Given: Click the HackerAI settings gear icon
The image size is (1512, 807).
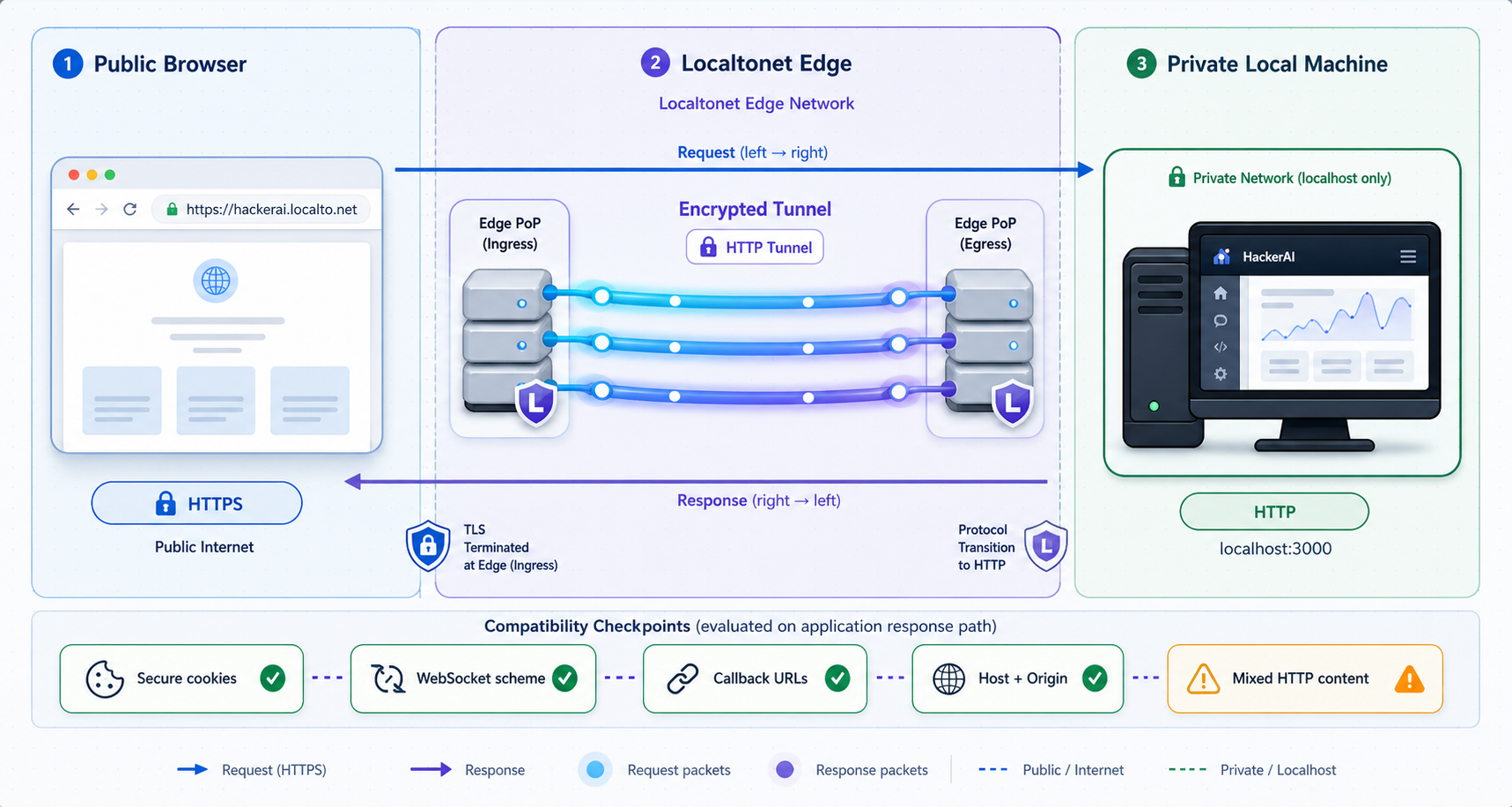Looking at the screenshot, I should point(1221,374).
